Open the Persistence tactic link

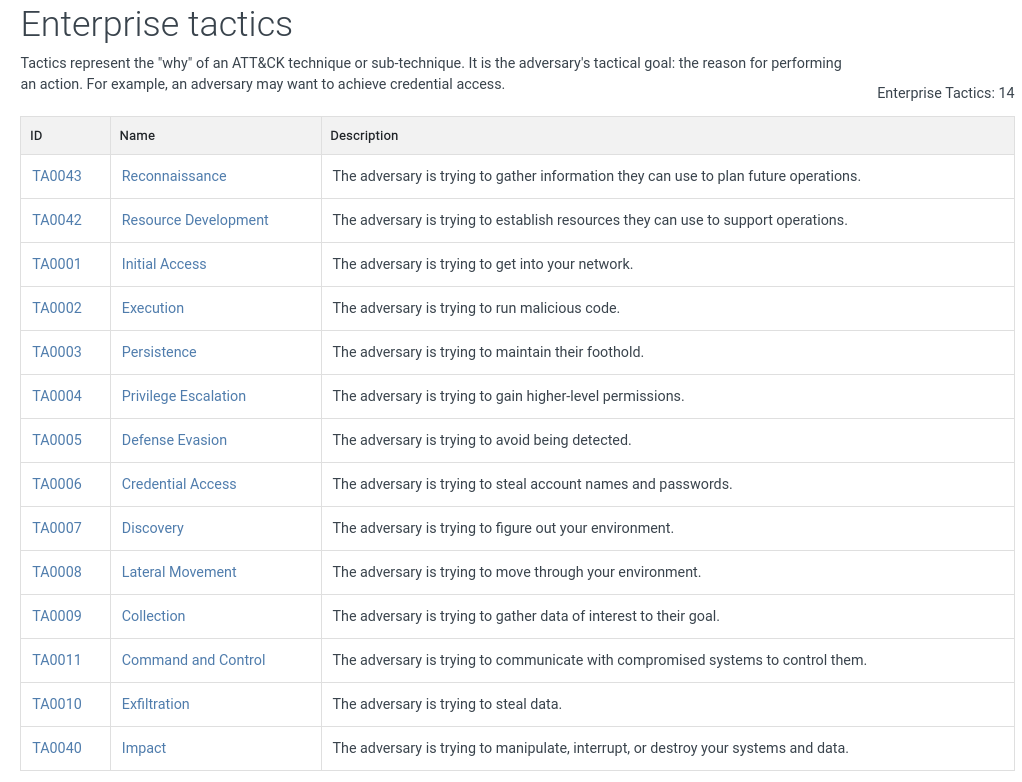point(159,352)
